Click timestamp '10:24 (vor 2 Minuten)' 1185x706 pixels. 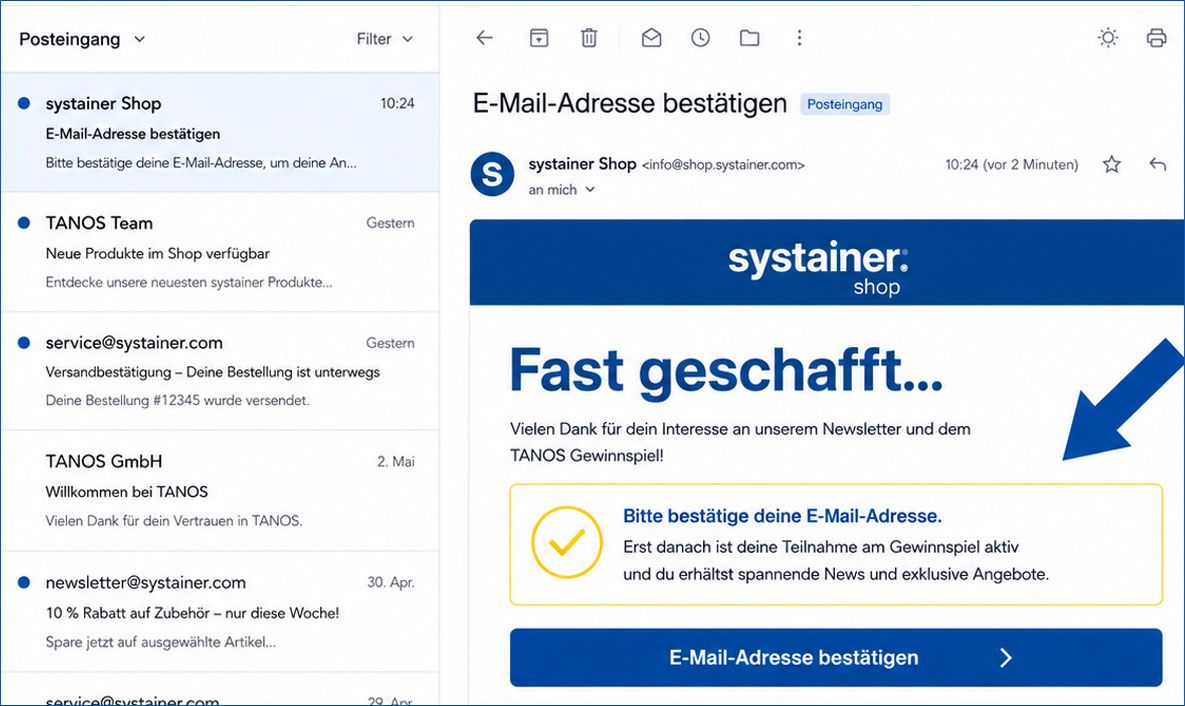tap(1011, 165)
